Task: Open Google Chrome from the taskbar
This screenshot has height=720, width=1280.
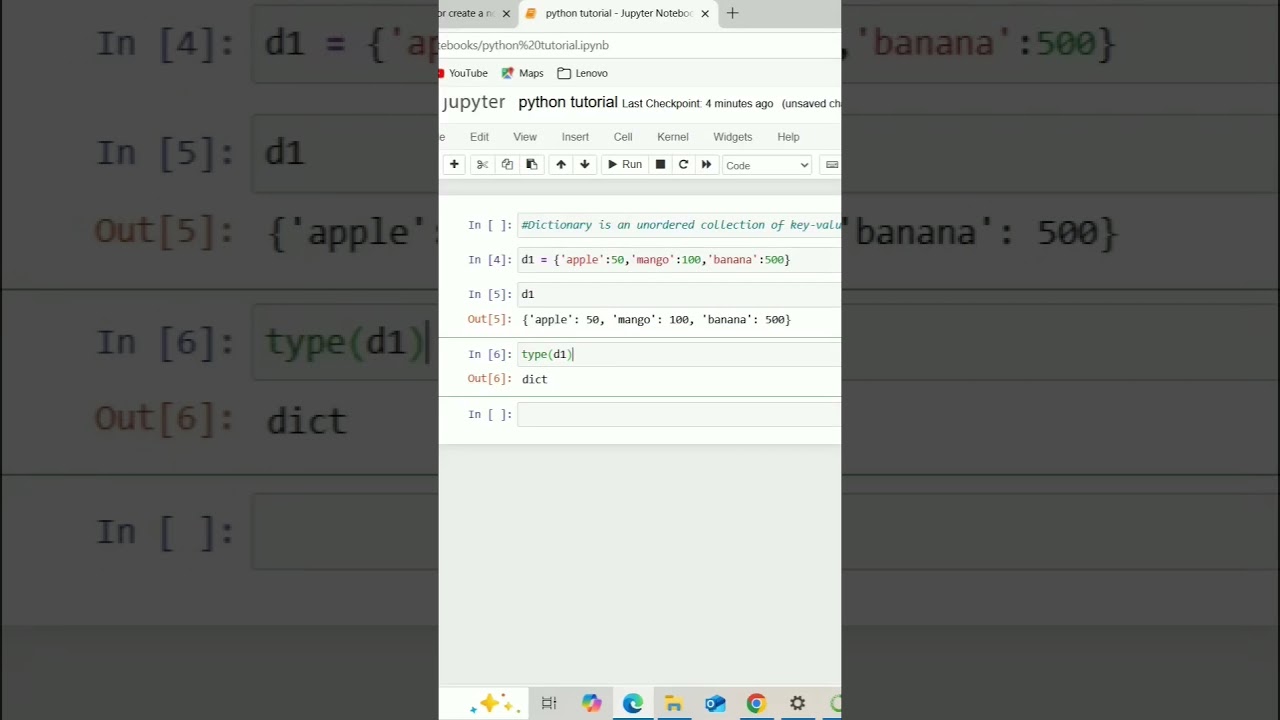Action: click(756, 704)
